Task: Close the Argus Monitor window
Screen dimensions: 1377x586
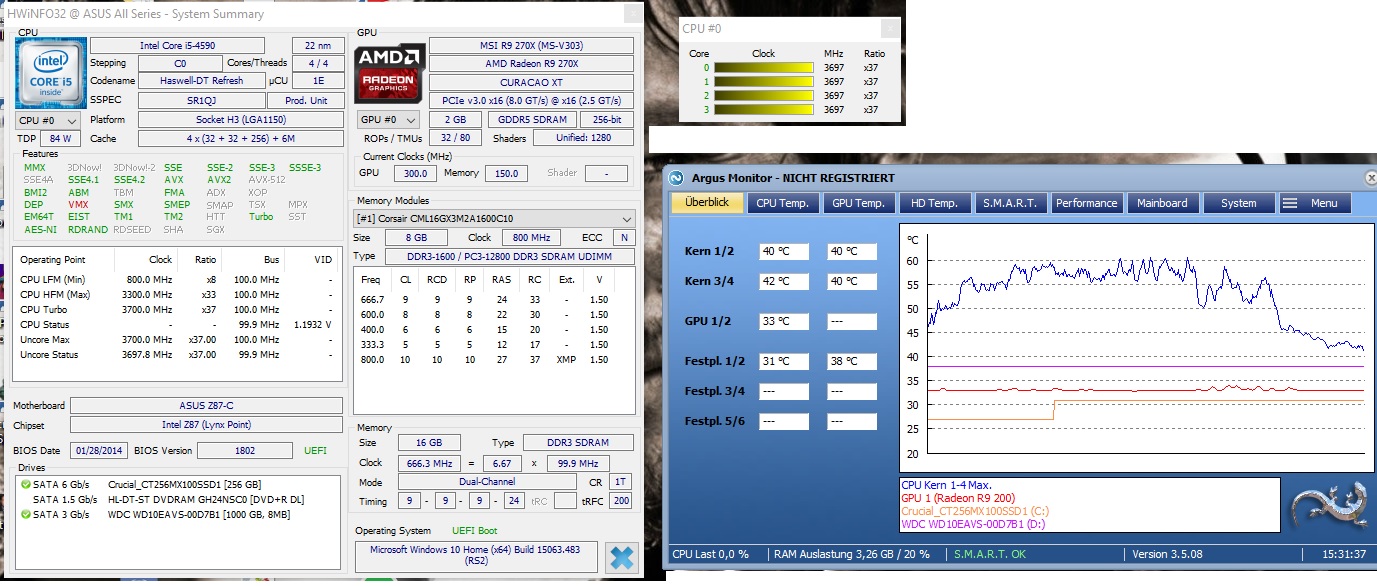Action: tap(1371, 178)
